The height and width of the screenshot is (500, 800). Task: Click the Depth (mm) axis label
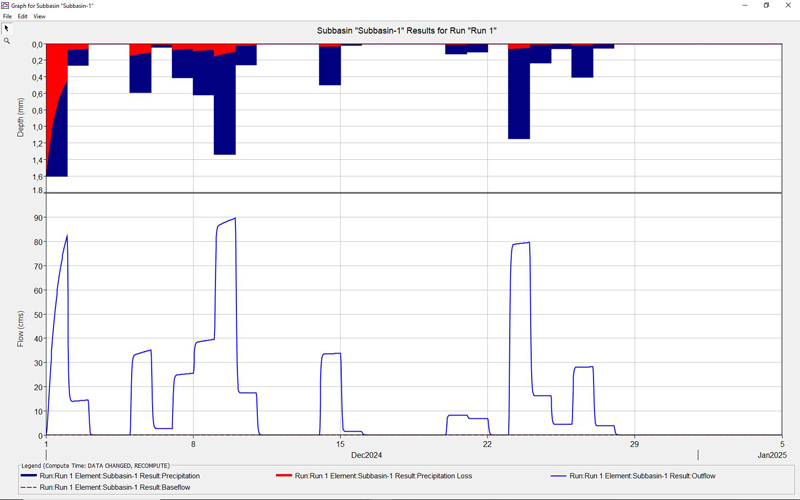coord(20,117)
